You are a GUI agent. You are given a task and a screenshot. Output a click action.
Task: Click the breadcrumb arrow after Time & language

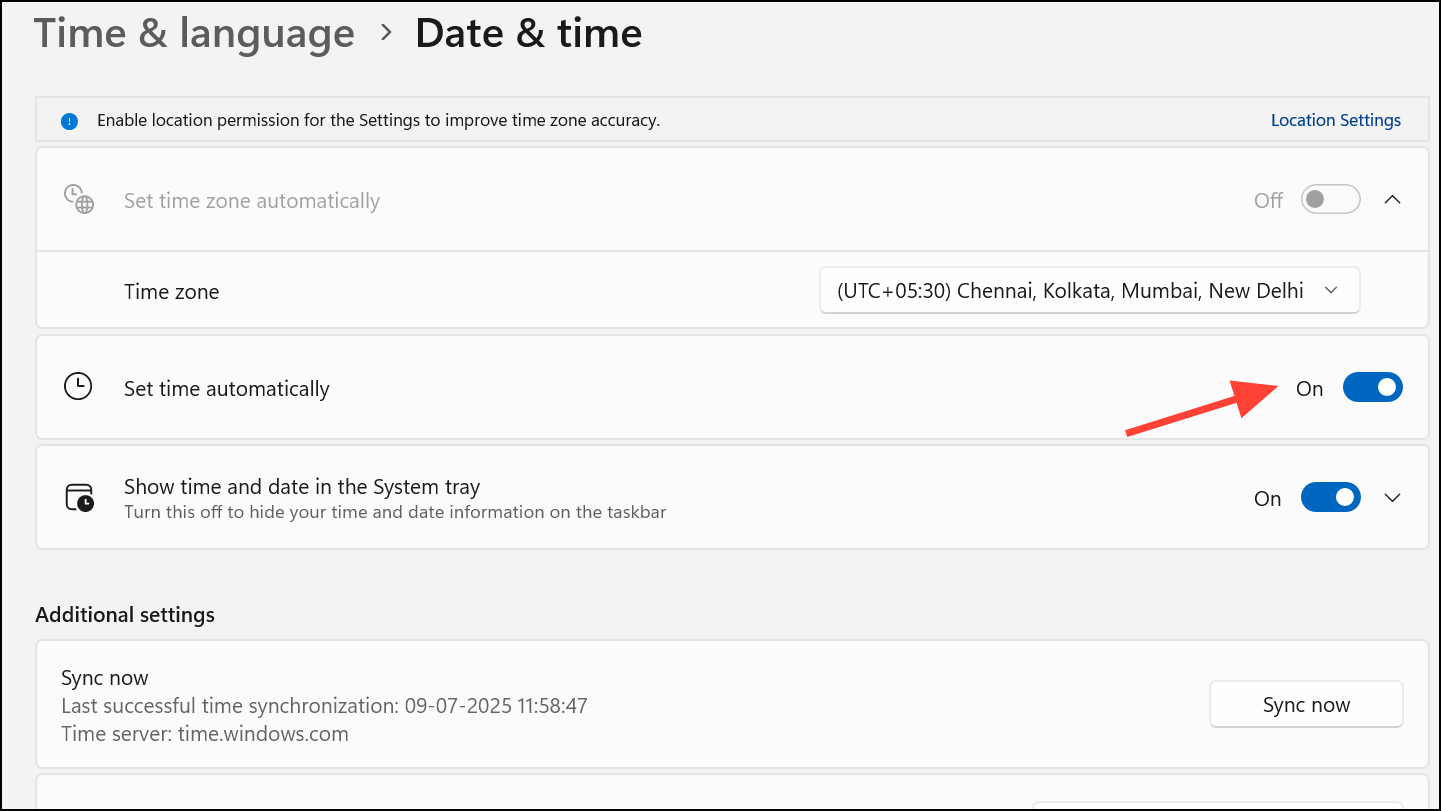pyautogui.click(x=386, y=34)
